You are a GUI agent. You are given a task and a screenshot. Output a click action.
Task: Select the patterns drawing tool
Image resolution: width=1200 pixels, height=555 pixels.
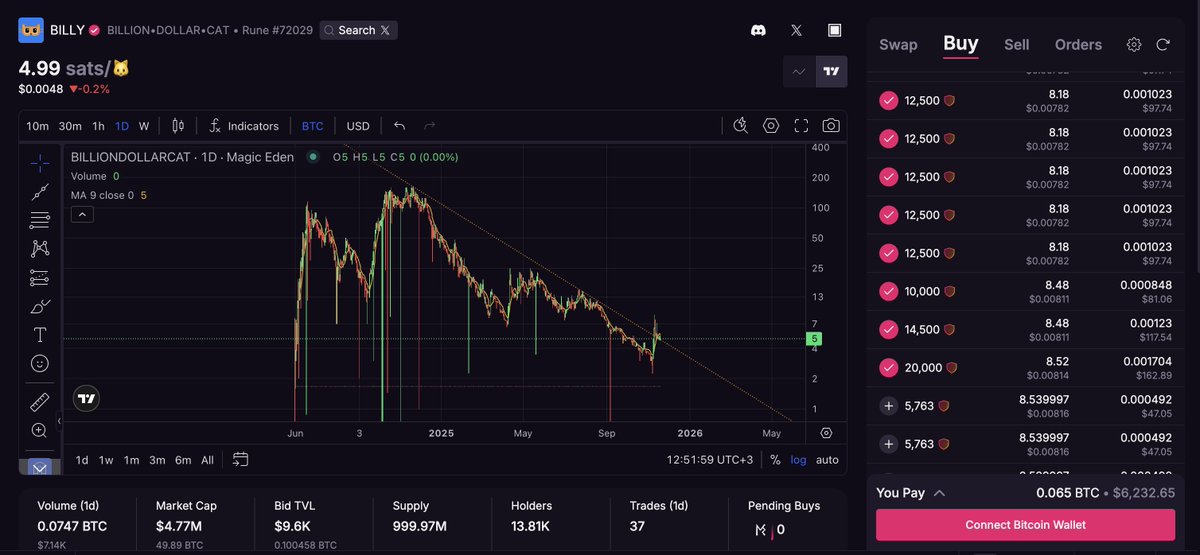[x=40, y=248]
